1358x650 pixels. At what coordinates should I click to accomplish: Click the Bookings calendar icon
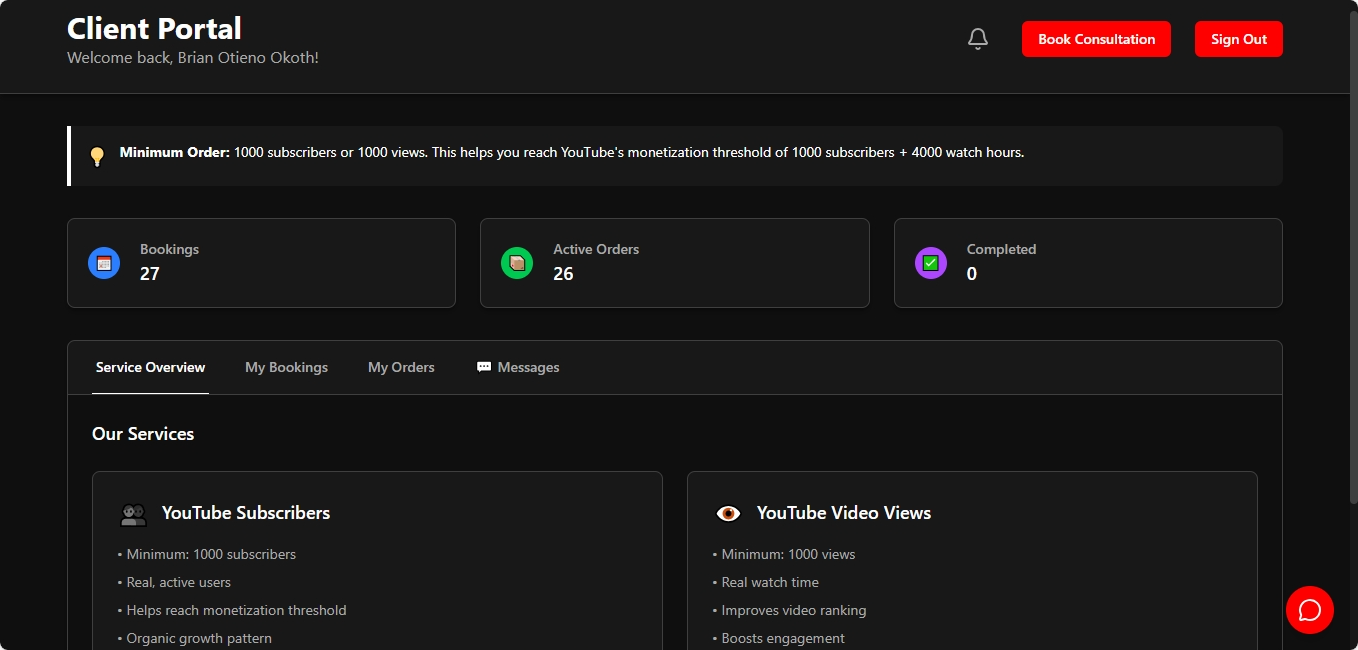[104, 262]
